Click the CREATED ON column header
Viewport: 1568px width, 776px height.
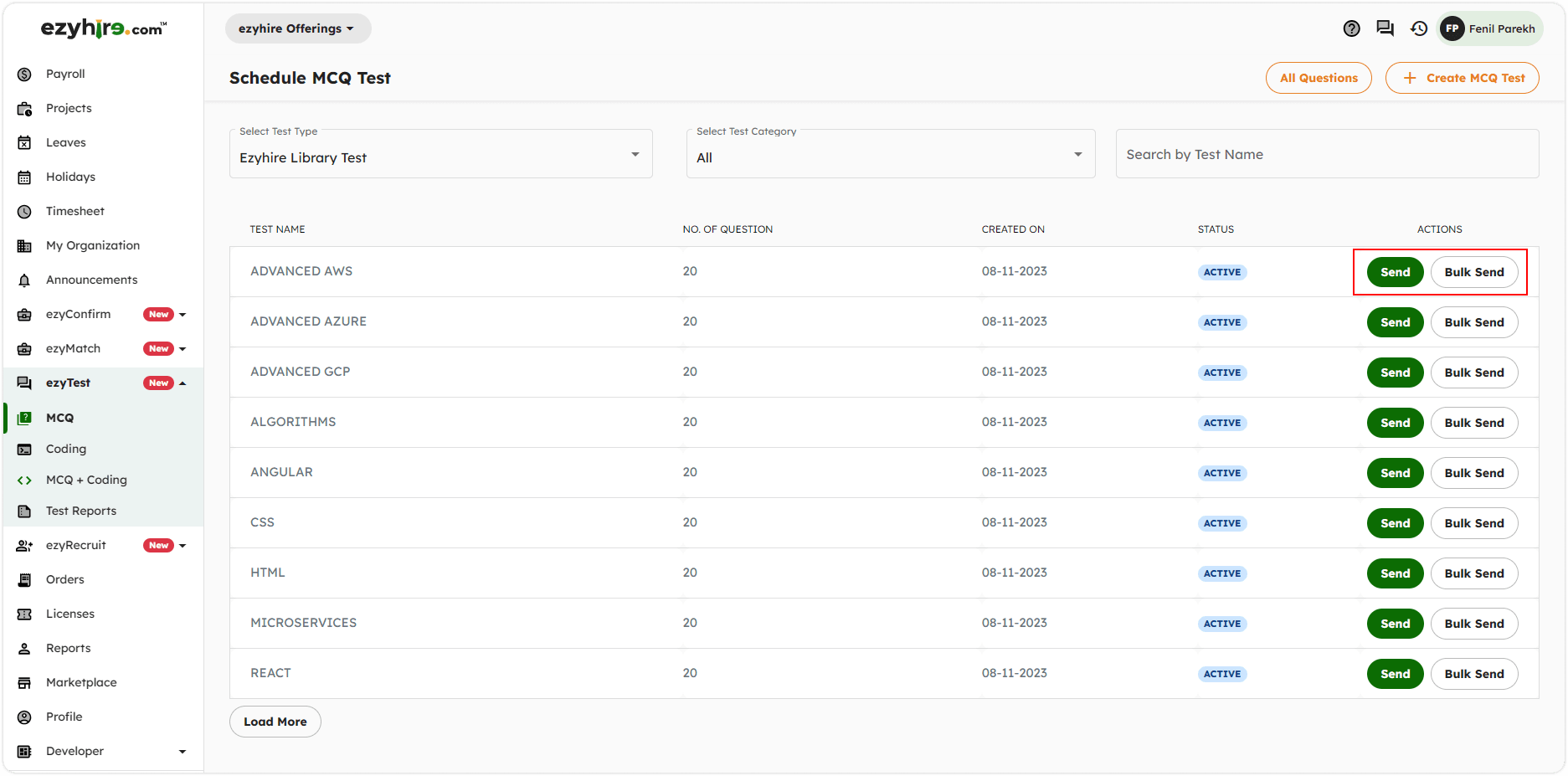click(1013, 229)
